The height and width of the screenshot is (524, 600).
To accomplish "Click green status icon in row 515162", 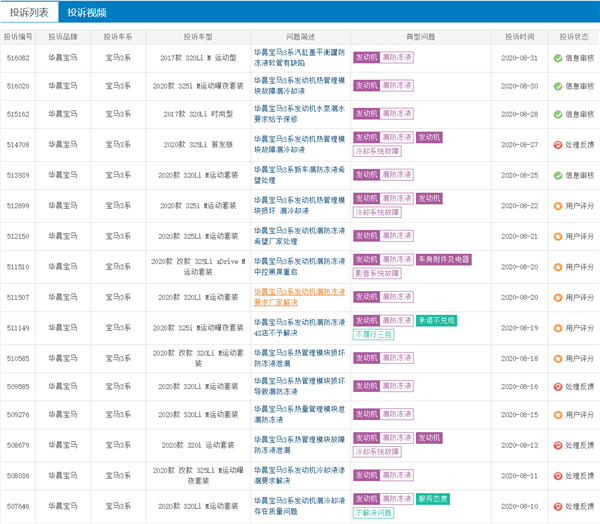I will tap(558, 115).
